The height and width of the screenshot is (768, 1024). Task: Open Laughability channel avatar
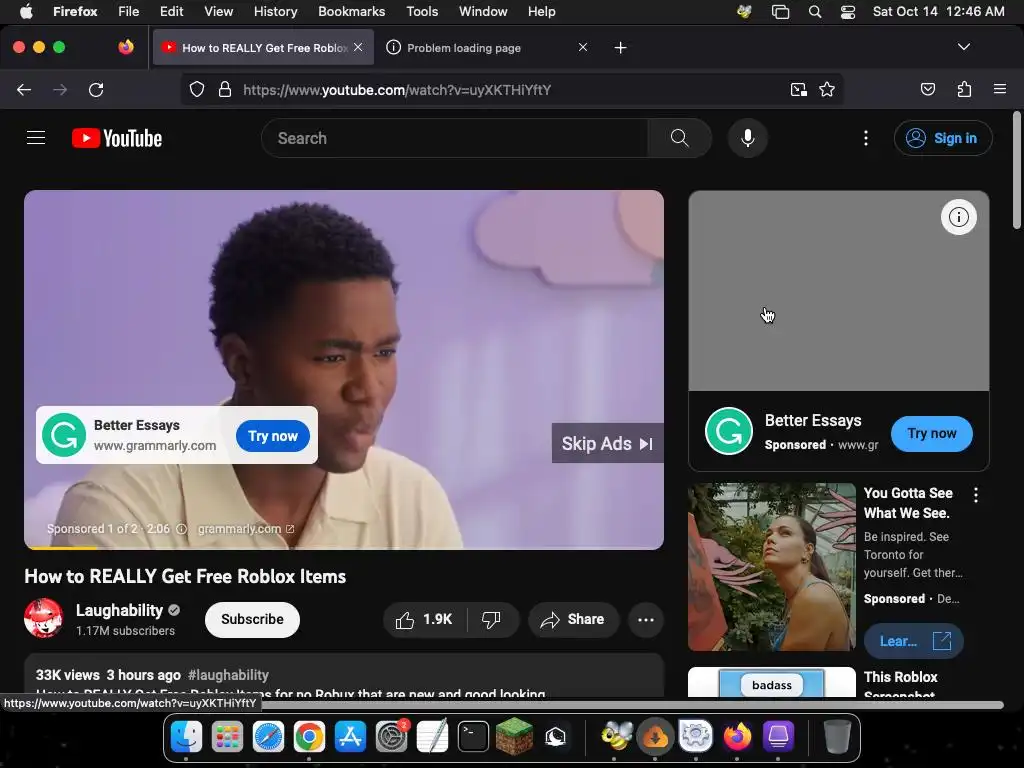pyautogui.click(x=44, y=618)
